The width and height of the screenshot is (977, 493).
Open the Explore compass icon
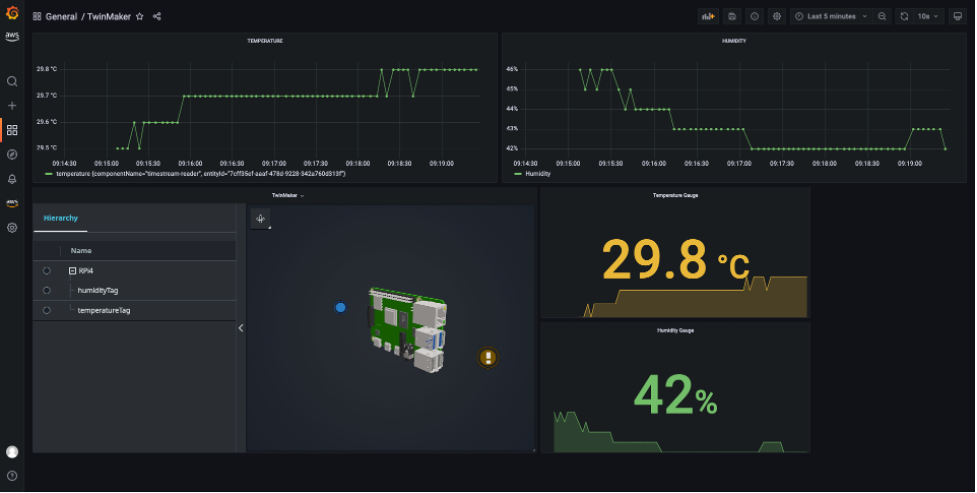[12, 155]
